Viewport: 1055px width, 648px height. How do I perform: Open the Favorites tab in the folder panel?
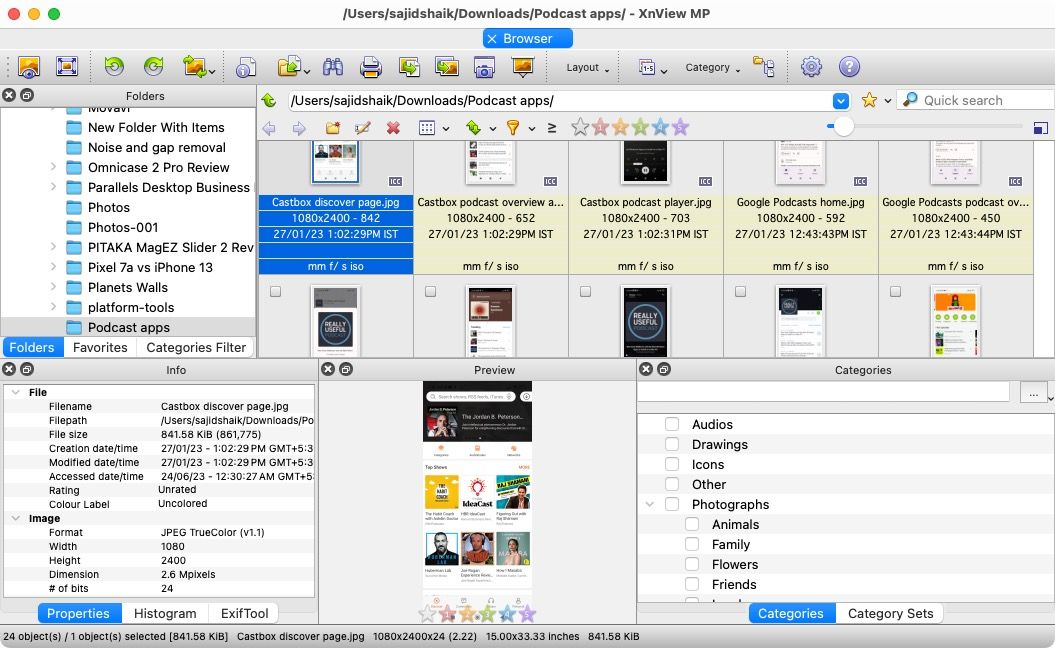[100, 347]
